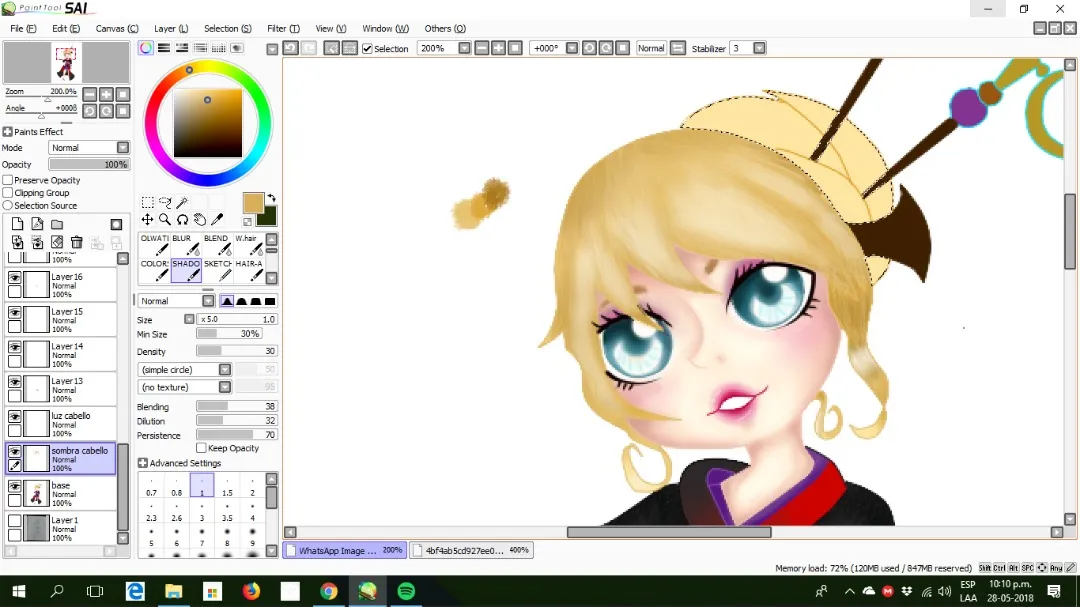Select the Magic Wand tool

click(183, 202)
